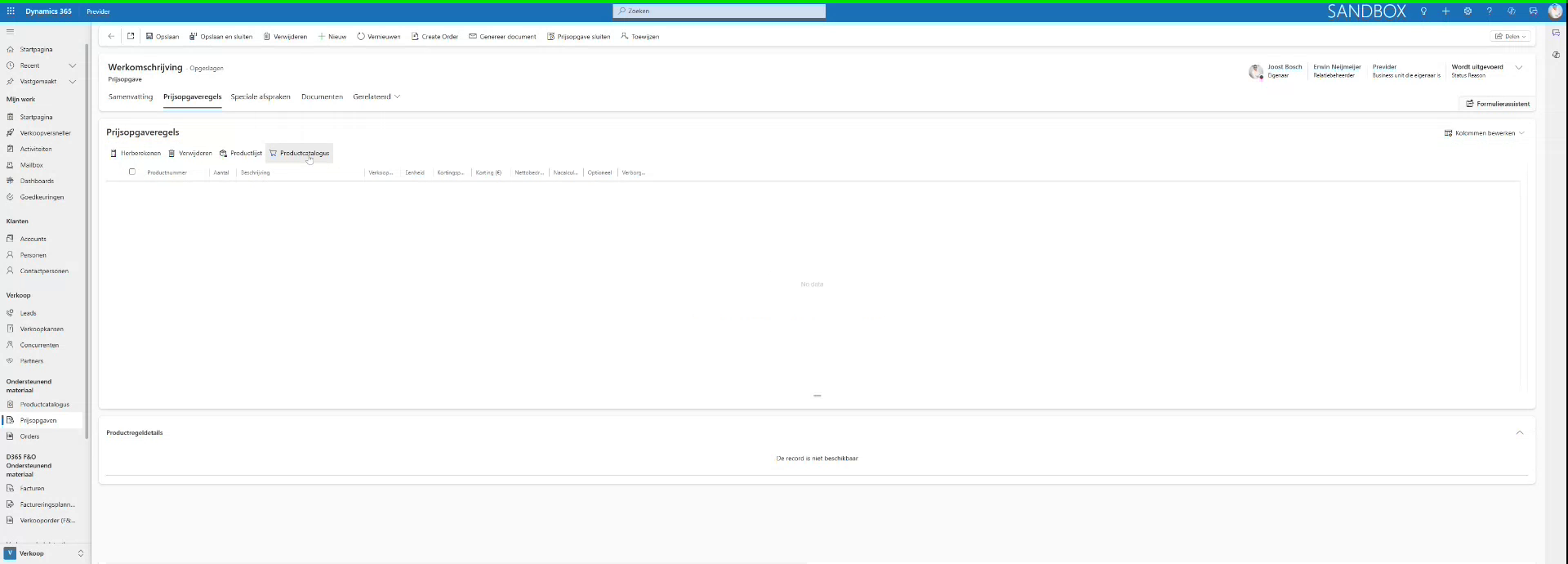Open Formulierassistent button

(x=1498, y=104)
